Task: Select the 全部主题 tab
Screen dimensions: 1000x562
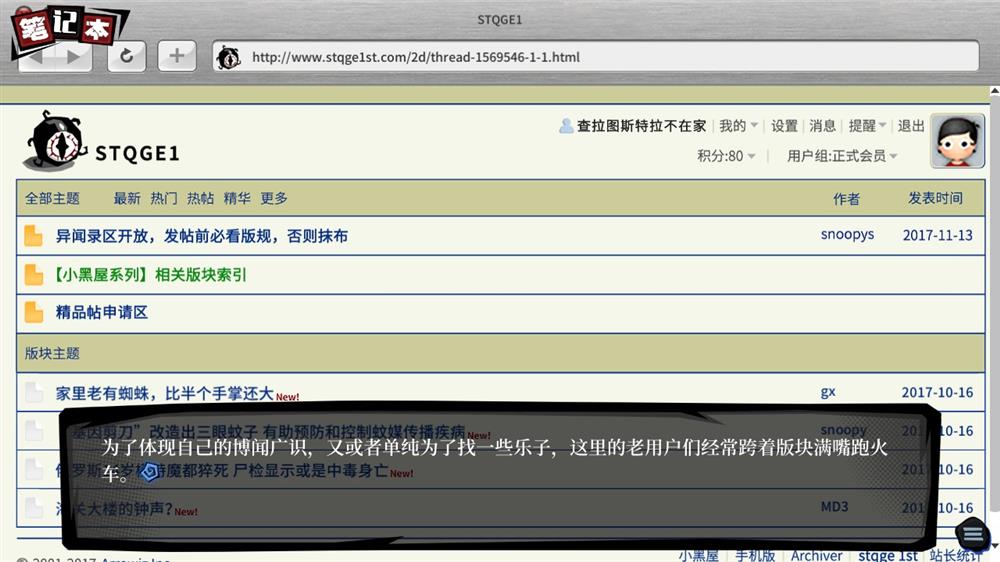Action: pyautogui.click(x=52, y=198)
